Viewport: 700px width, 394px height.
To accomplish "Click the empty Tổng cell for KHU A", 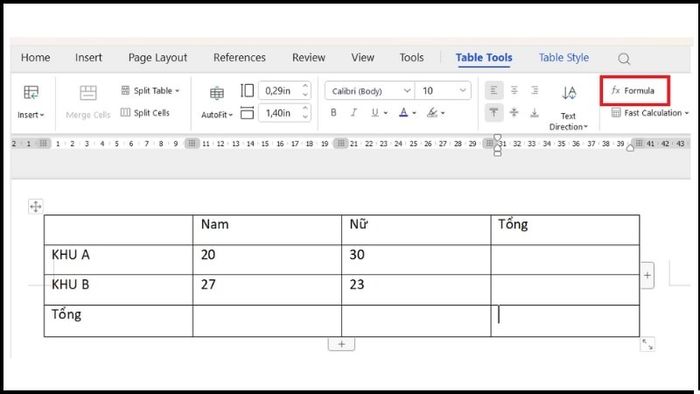I will pos(565,260).
